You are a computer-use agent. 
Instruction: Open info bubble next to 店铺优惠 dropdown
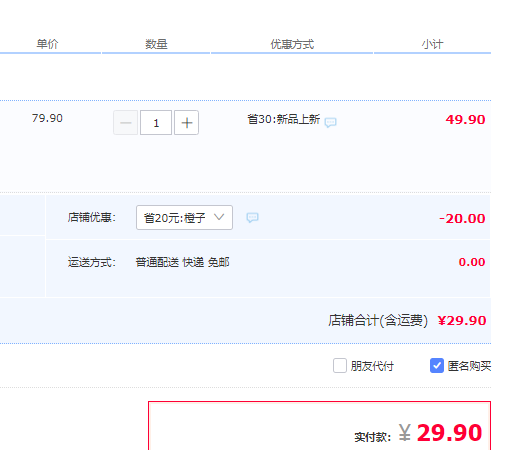tap(252, 218)
